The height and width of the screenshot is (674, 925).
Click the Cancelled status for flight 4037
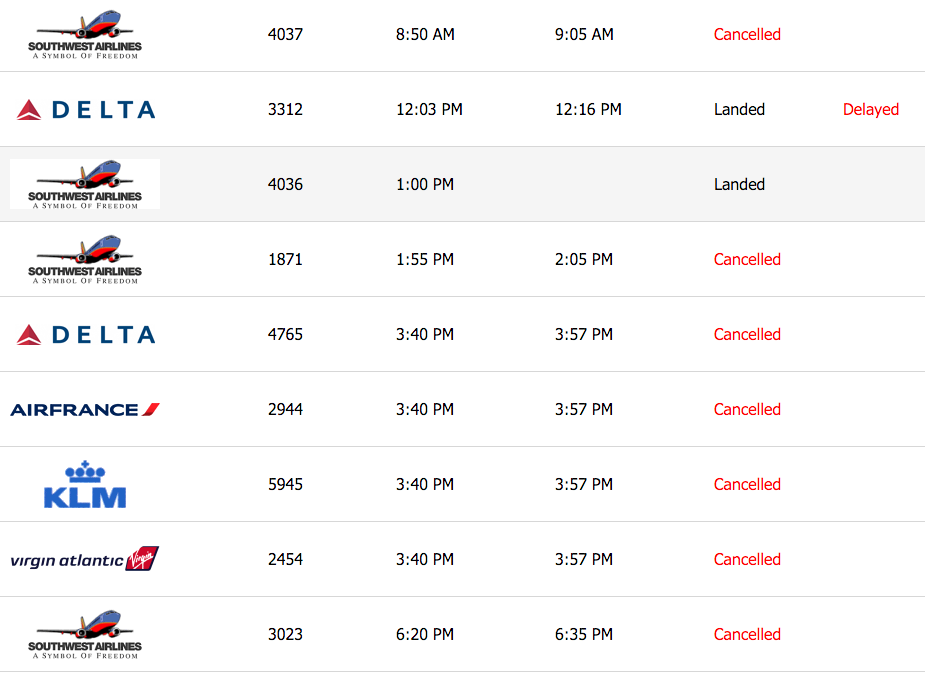tap(747, 34)
